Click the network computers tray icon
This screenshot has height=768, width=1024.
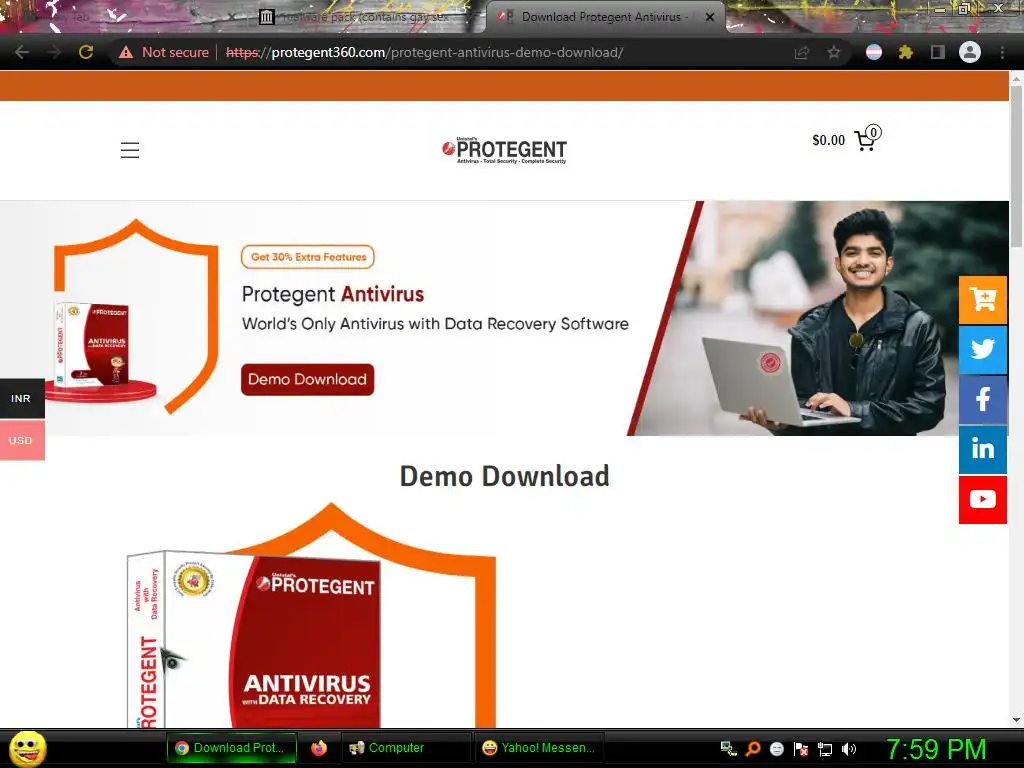click(x=728, y=749)
